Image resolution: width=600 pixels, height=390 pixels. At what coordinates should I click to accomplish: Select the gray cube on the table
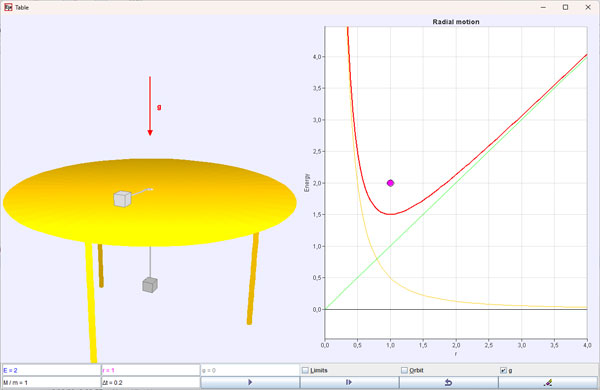[x=122, y=199]
